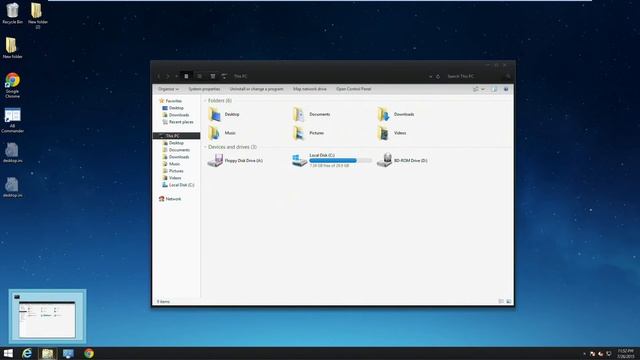
Task: Click the Change your view button
Action: (476, 89)
